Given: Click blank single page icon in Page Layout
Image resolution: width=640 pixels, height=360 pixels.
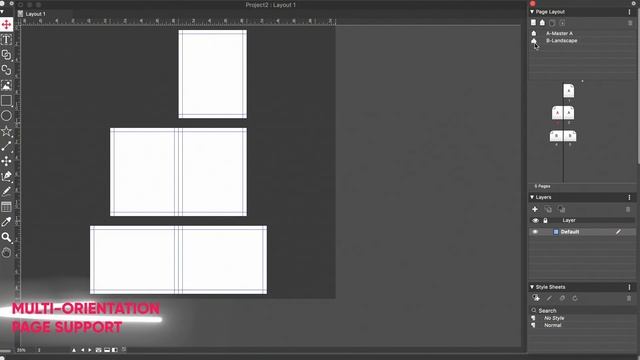Looking at the screenshot, I should pyautogui.click(x=533, y=23).
